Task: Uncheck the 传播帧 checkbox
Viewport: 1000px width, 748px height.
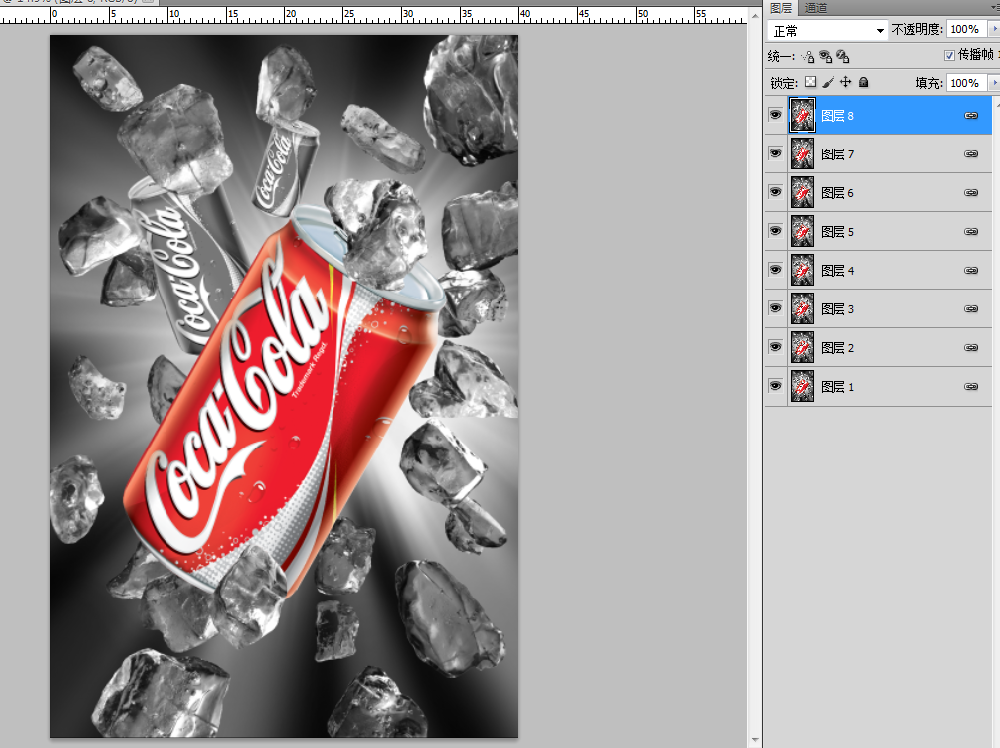Action: [x=949, y=55]
